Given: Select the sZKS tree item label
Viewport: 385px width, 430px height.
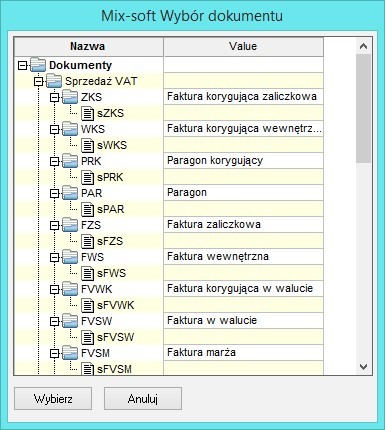Looking at the screenshot, I should click(x=110, y=113).
